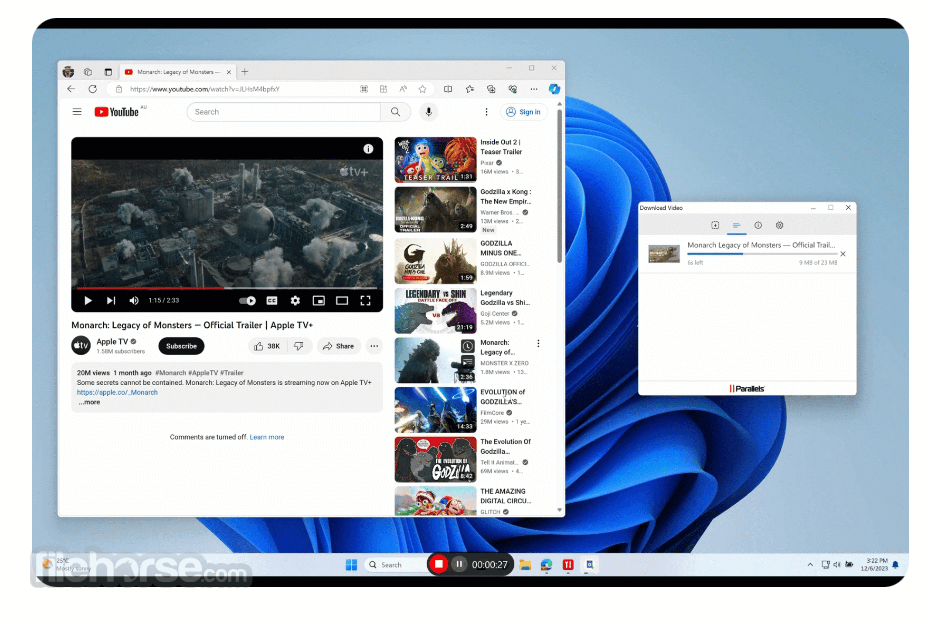Open more actions ellipsis beside Share
Screen dimensions: 932x618
[374, 346]
